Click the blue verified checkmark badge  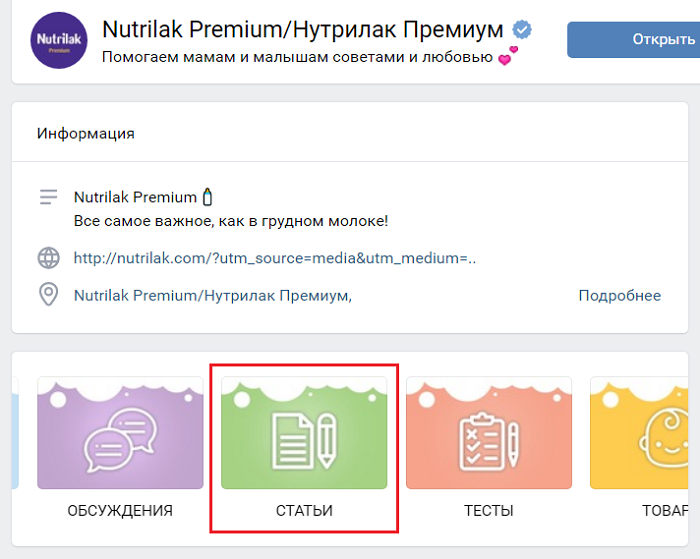521,30
